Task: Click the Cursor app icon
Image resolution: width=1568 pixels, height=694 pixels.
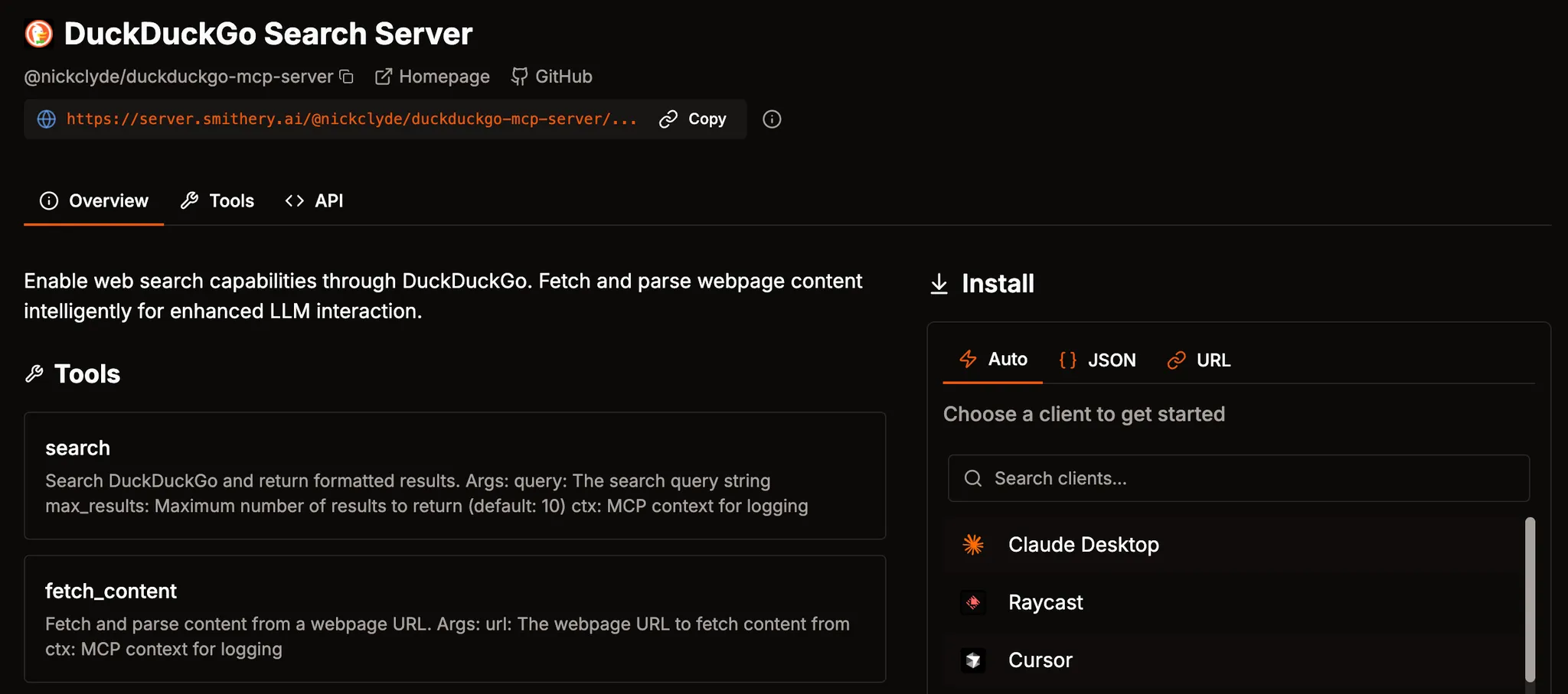Action: coord(973,660)
